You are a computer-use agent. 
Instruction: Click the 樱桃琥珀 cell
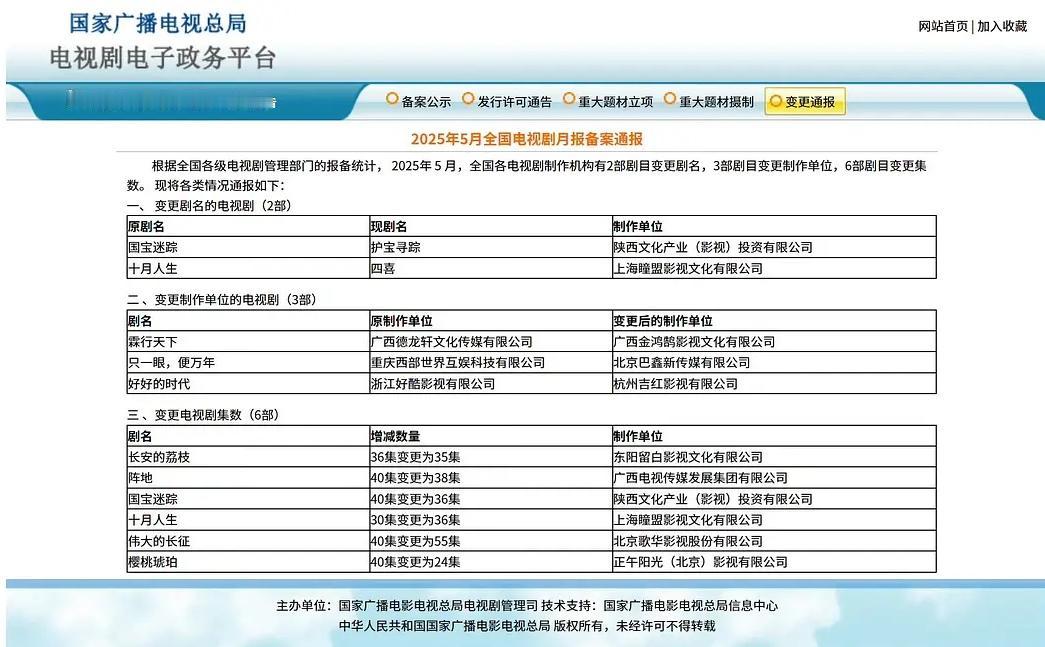[x=248, y=562]
